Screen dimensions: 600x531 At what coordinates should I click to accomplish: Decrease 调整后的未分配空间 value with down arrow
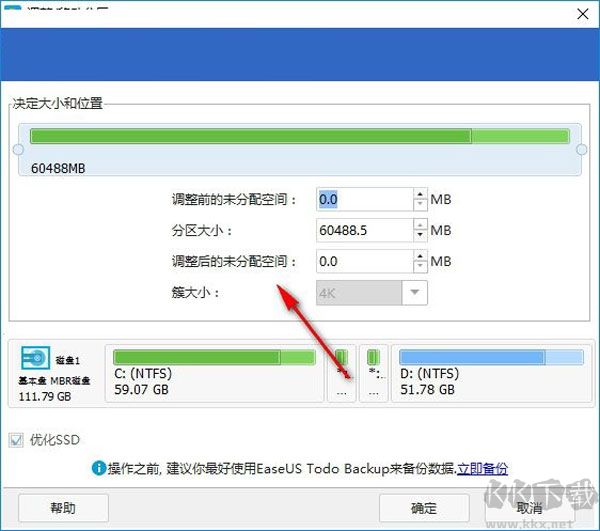coord(420,267)
